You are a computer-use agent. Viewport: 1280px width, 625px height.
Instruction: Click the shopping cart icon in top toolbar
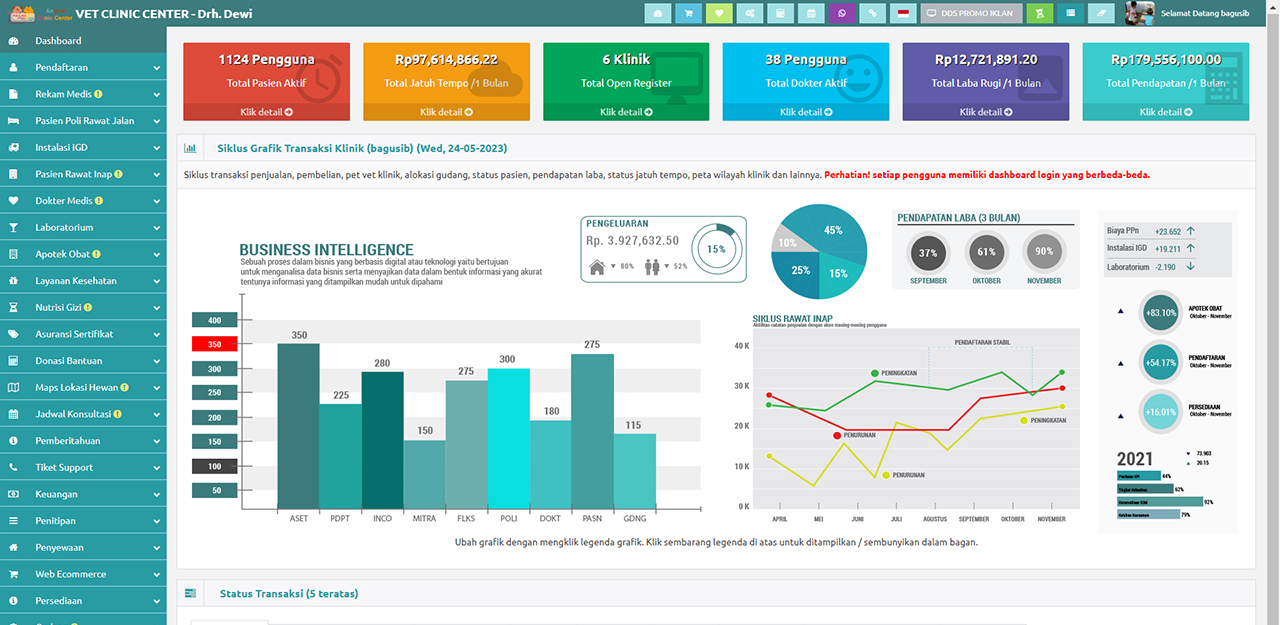(688, 13)
